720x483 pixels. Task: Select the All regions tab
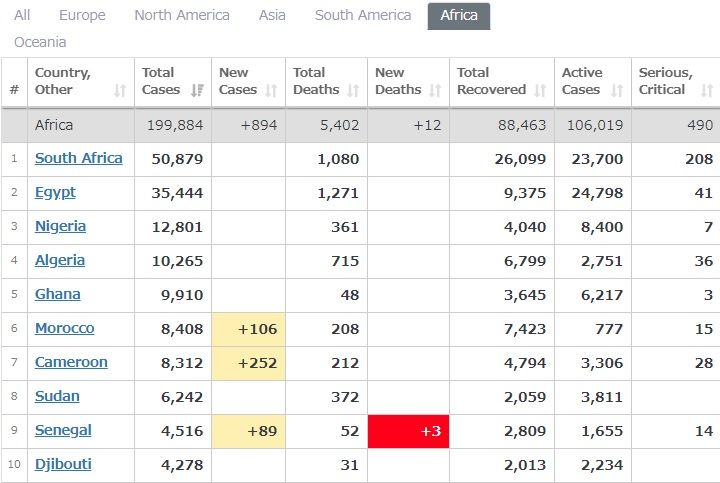click(x=22, y=15)
